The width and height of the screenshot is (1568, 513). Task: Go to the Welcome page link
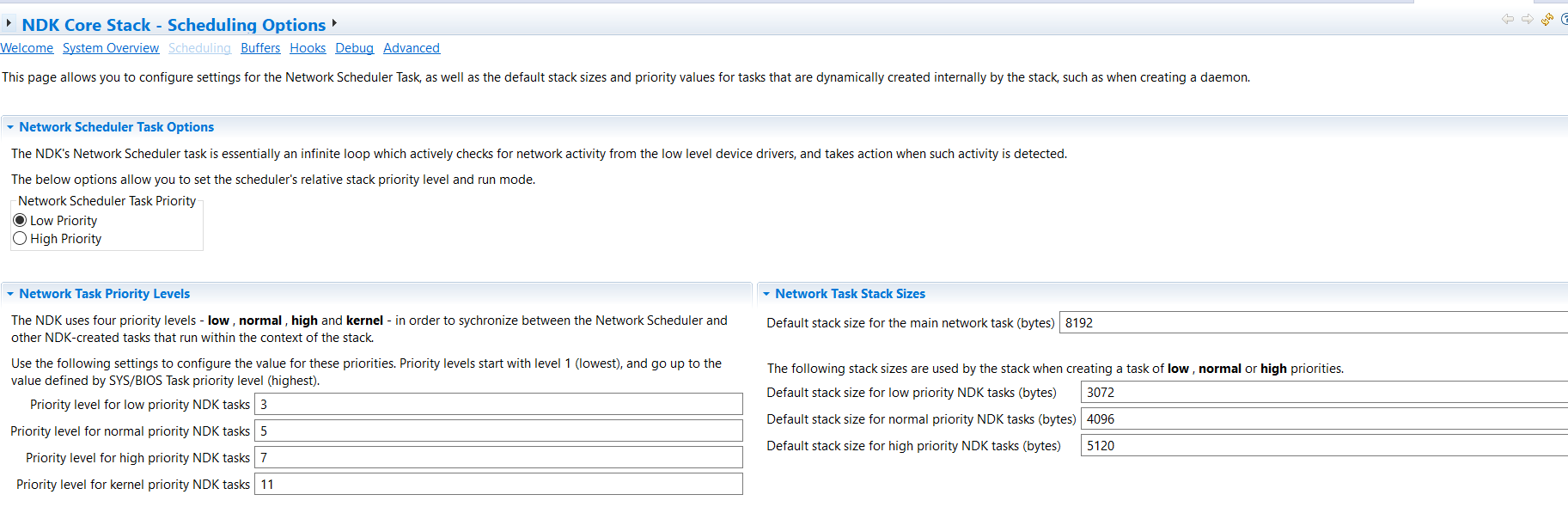pyautogui.click(x=27, y=48)
